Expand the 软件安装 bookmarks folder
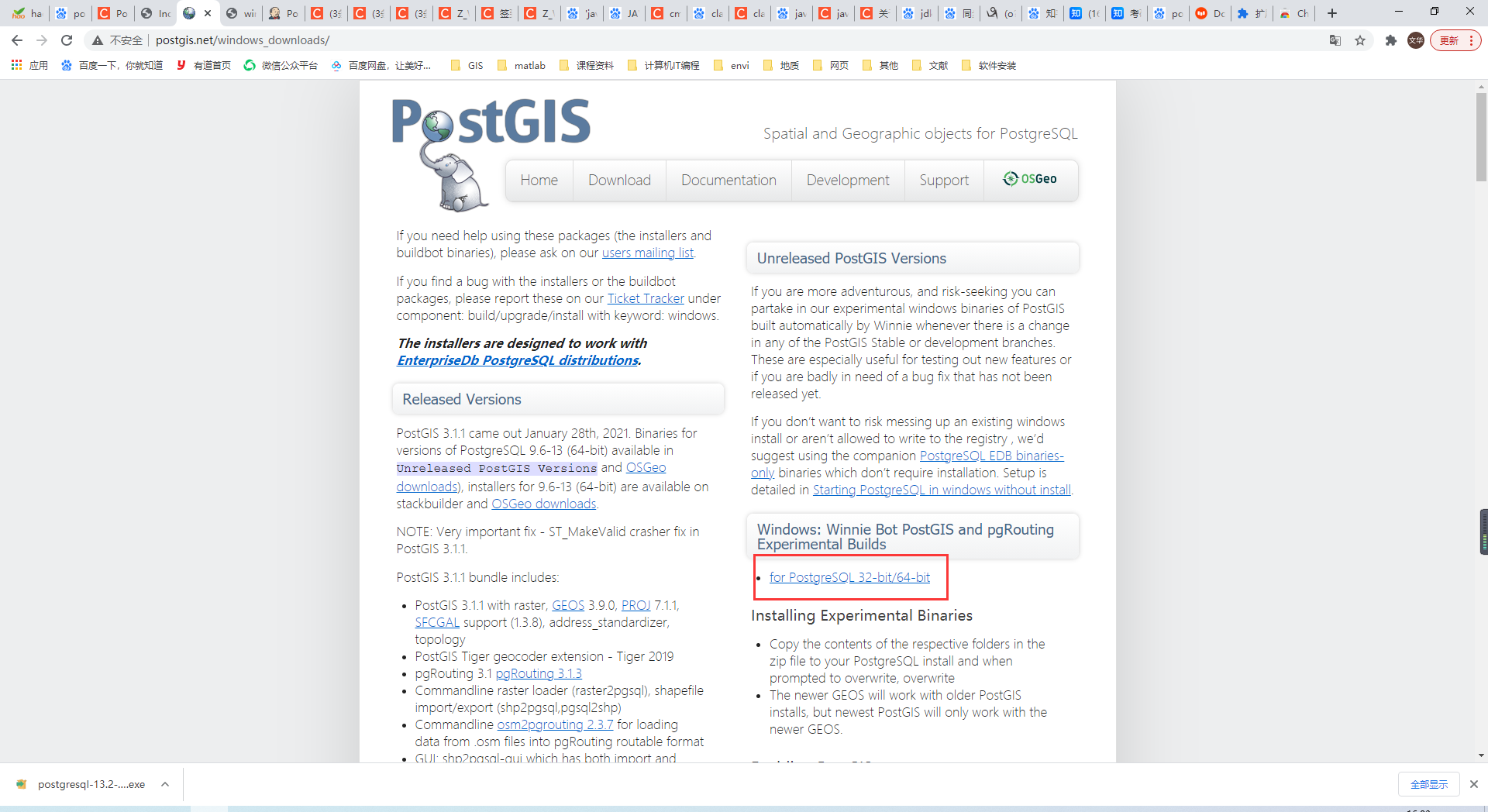The height and width of the screenshot is (812, 1488). 988,66
